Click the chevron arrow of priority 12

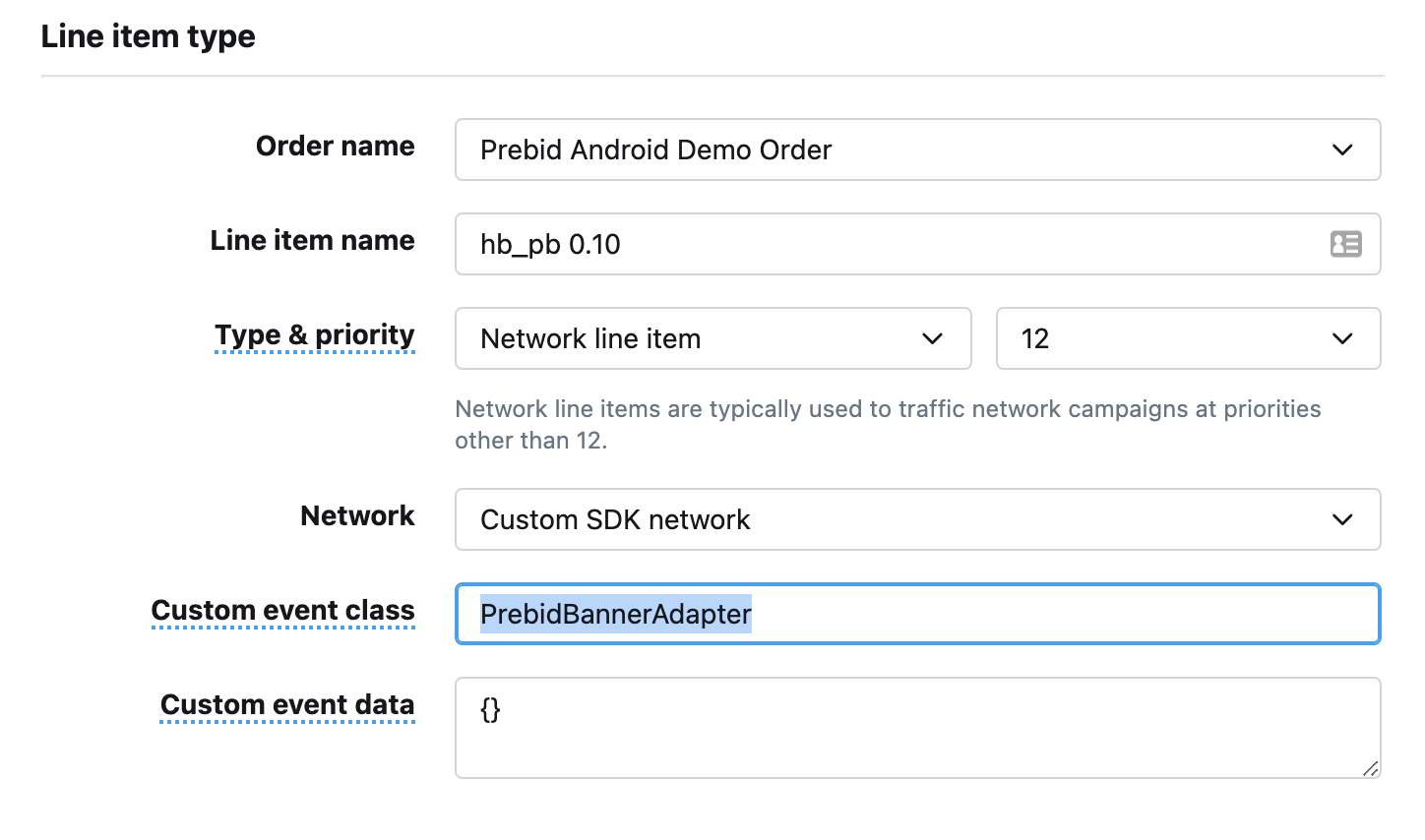click(1342, 339)
